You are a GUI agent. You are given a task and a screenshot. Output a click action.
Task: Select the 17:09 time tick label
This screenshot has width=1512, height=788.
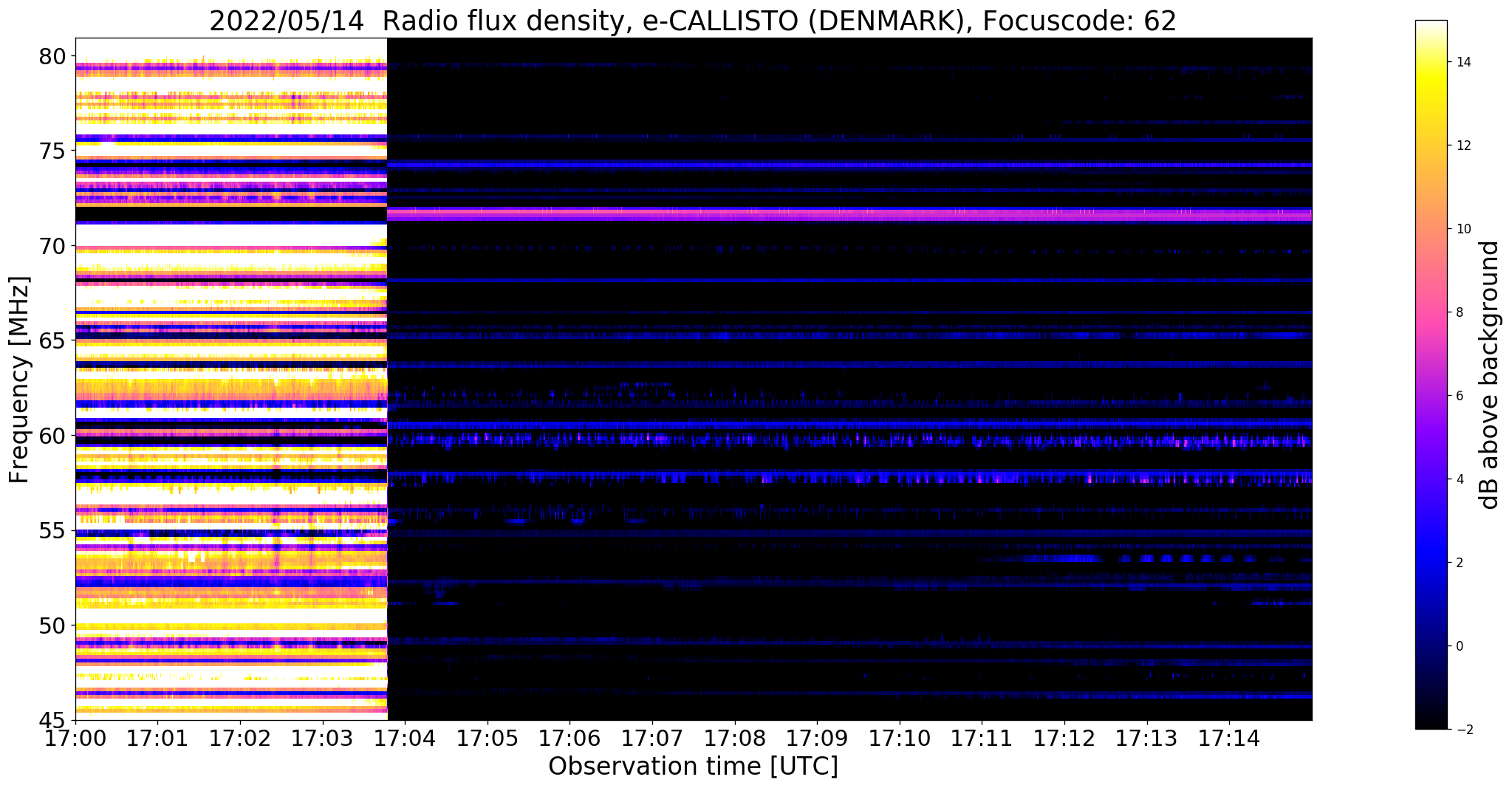point(818,738)
